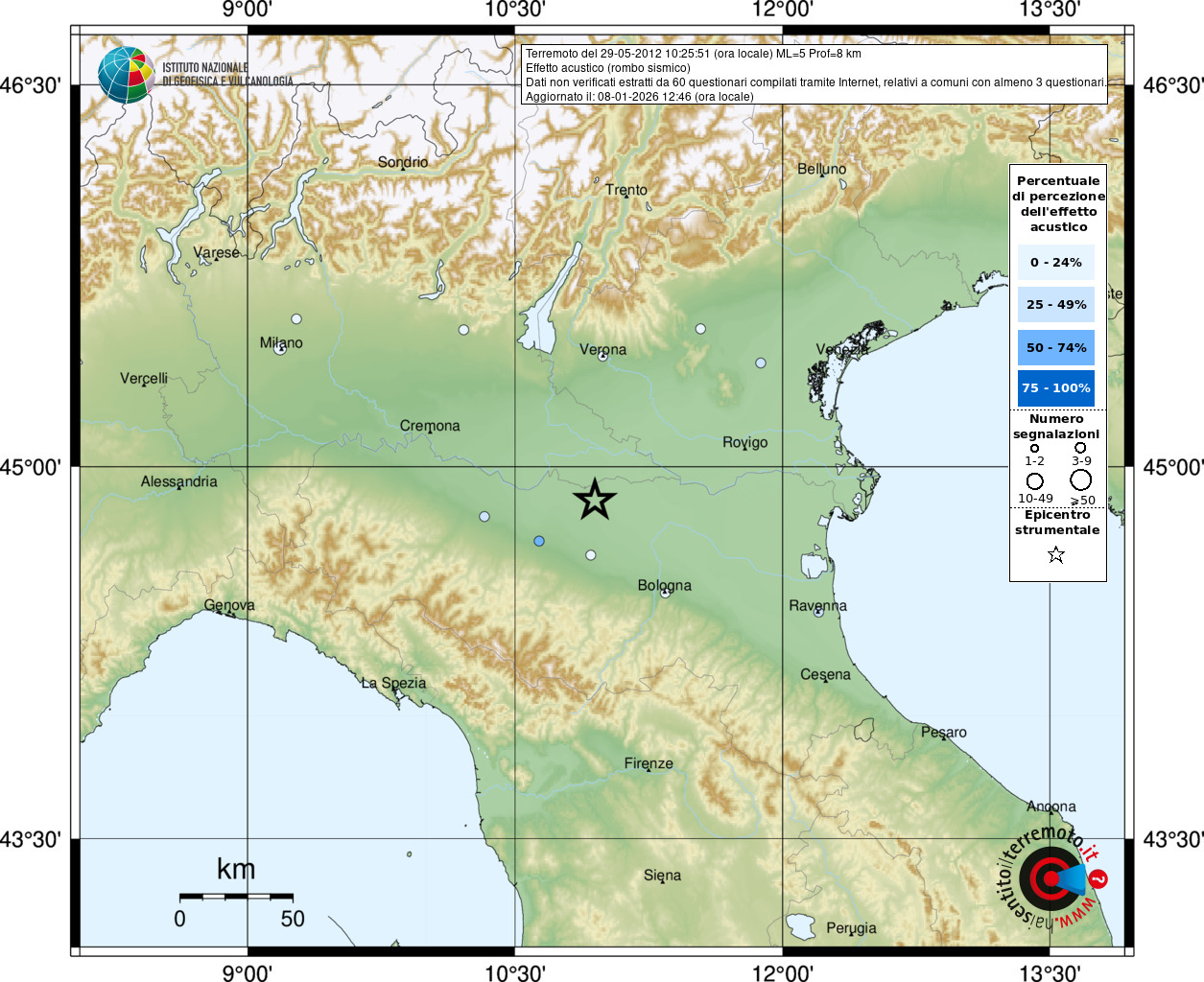
Task: Click the small 1-2 reports legend circle
Action: coord(1034,448)
